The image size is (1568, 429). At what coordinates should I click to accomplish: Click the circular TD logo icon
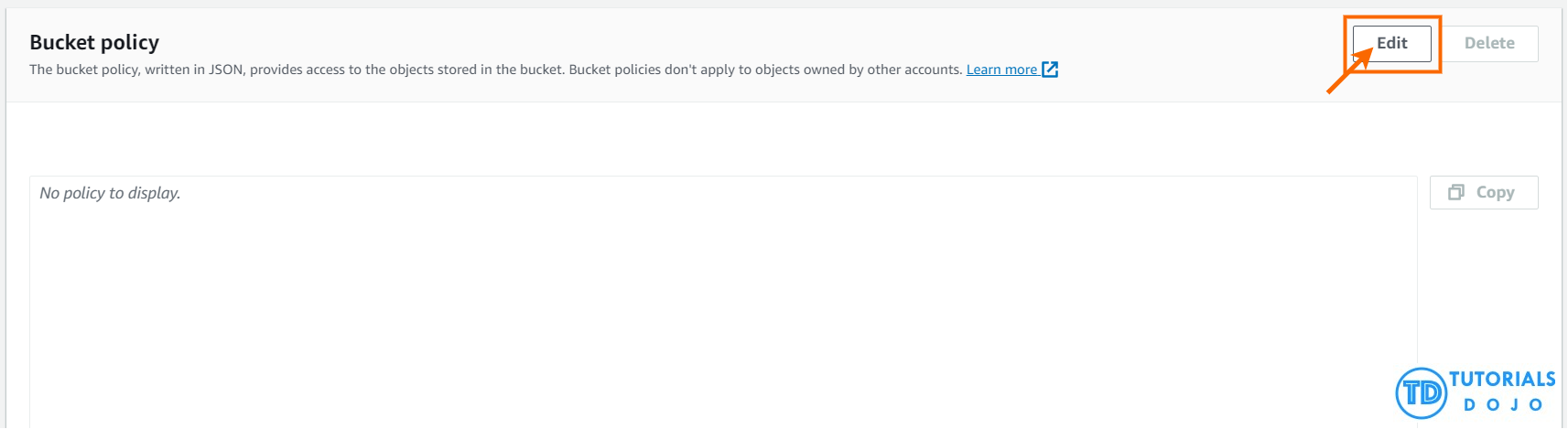click(x=1421, y=393)
